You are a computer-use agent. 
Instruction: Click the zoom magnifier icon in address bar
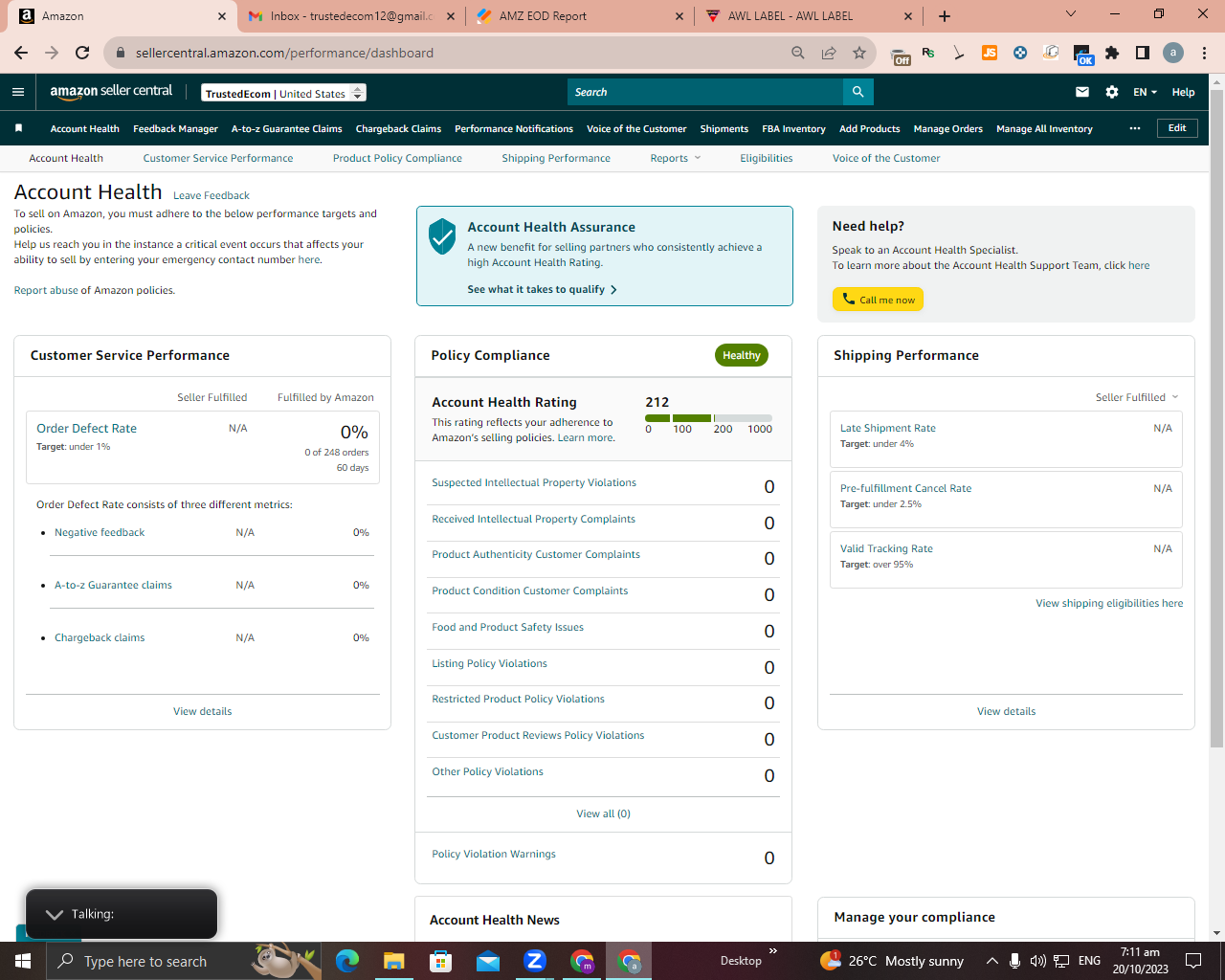coord(798,53)
